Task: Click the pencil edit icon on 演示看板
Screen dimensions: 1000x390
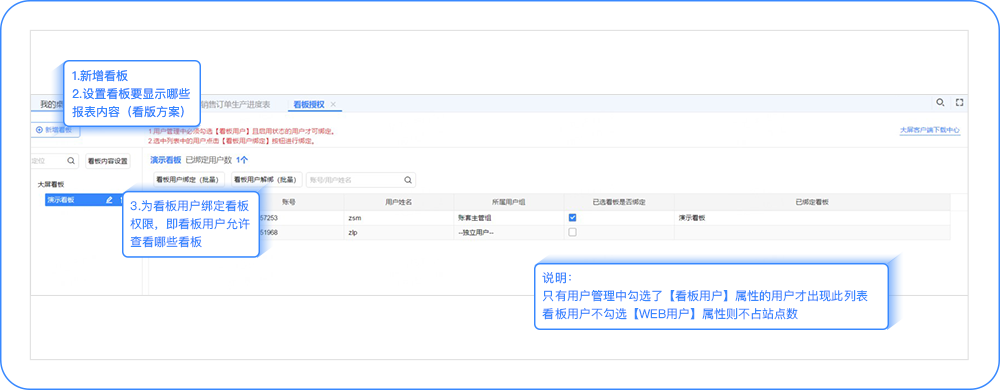Action: (x=109, y=200)
